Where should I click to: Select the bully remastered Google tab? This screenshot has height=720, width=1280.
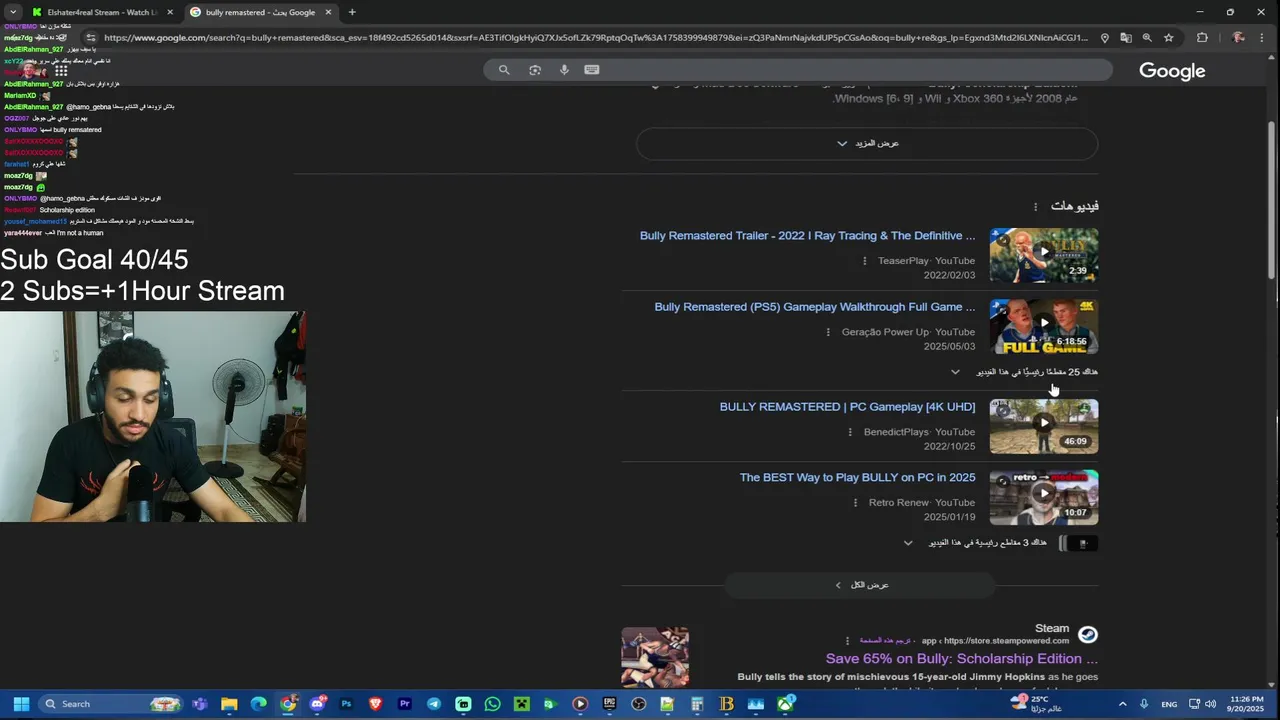point(261,12)
